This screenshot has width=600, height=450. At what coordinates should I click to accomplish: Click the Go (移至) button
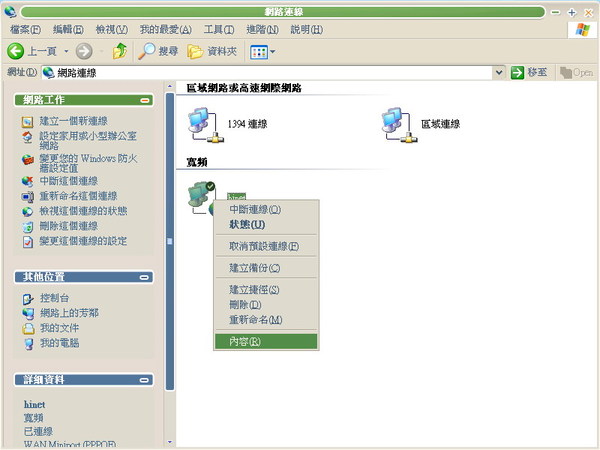[x=529, y=72]
